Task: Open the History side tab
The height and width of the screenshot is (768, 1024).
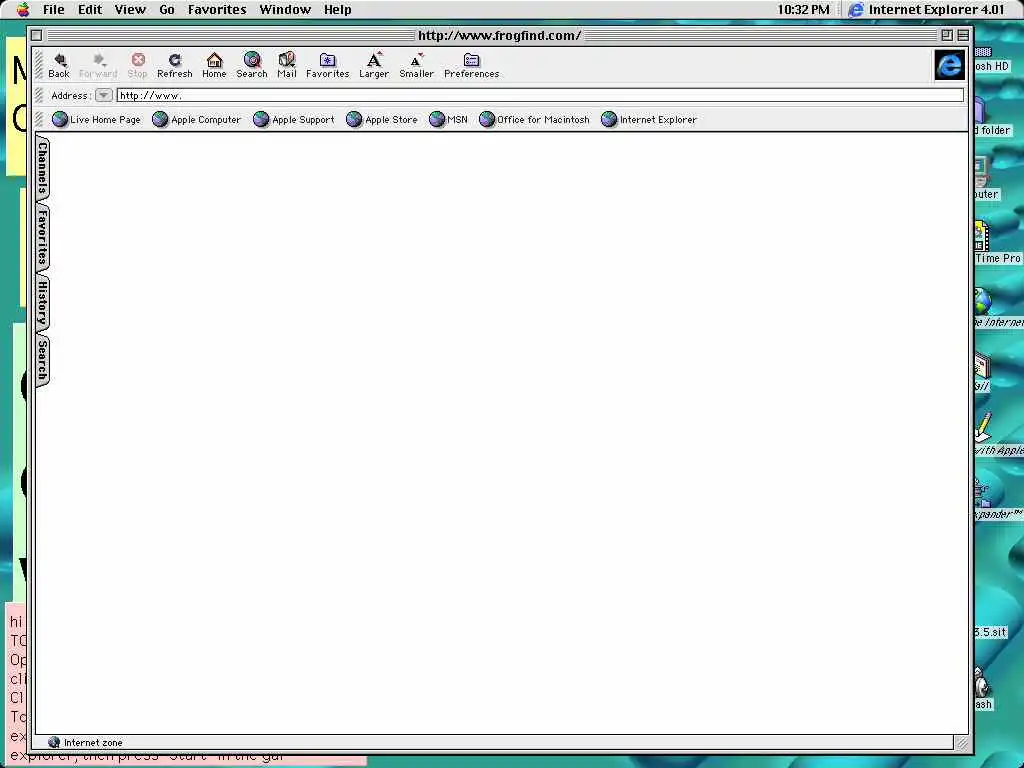Action: pyautogui.click(x=42, y=304)
